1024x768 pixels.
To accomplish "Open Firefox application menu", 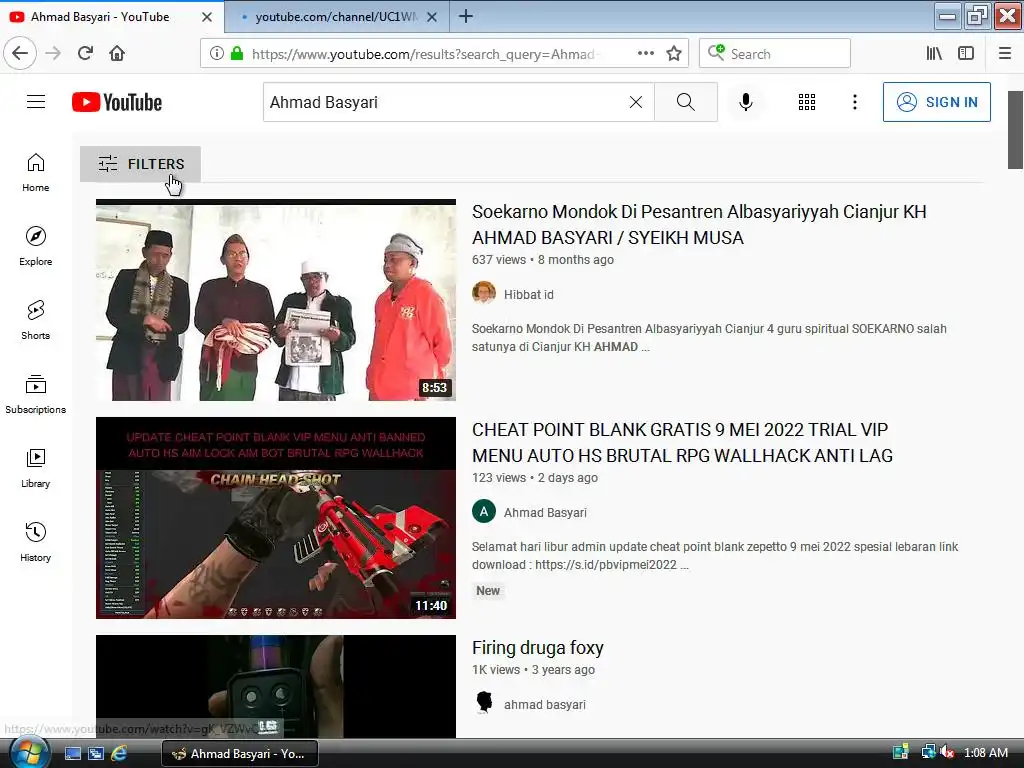I will click(x=1005, y=54).
